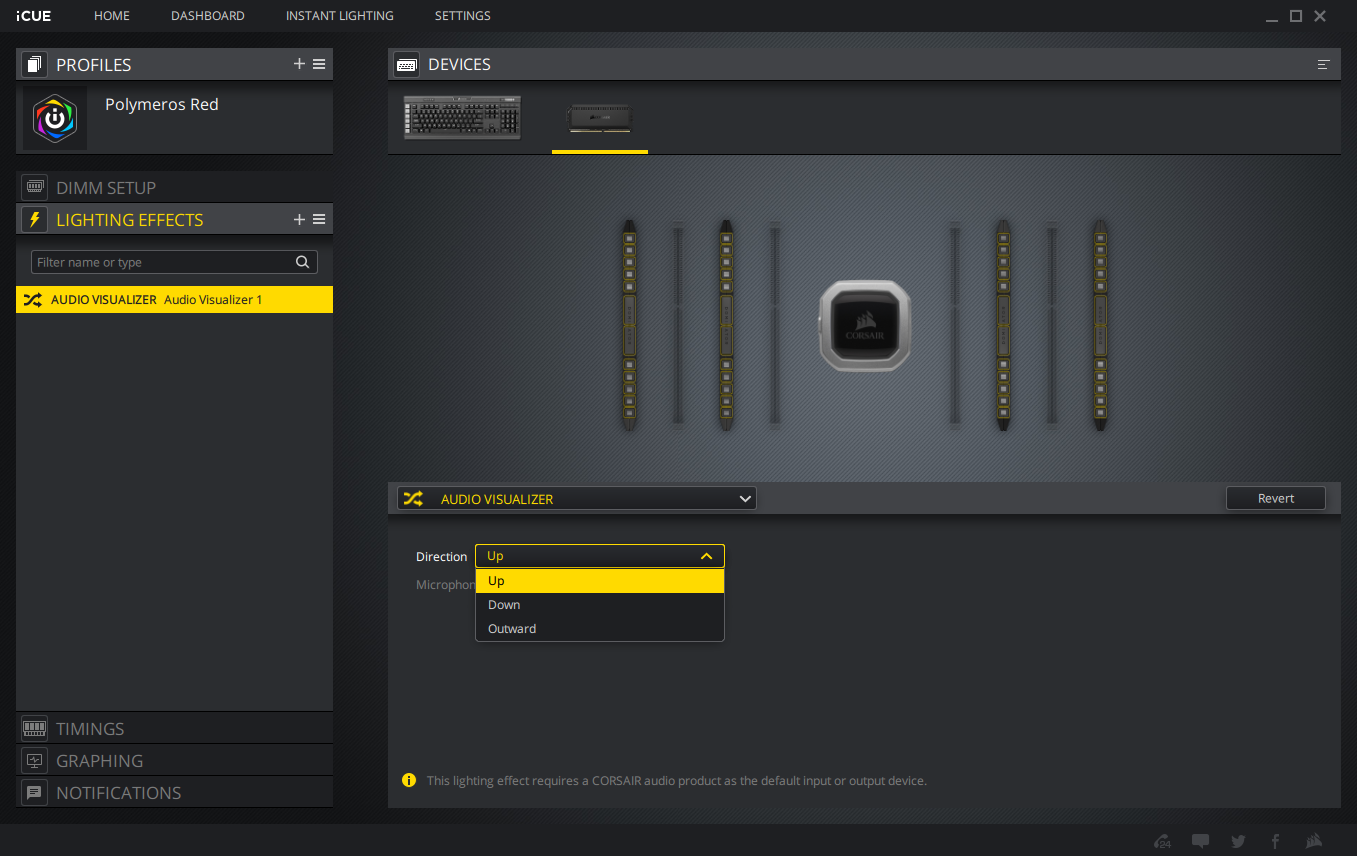Maximize the iCUE window

(x=1296, y=16)
